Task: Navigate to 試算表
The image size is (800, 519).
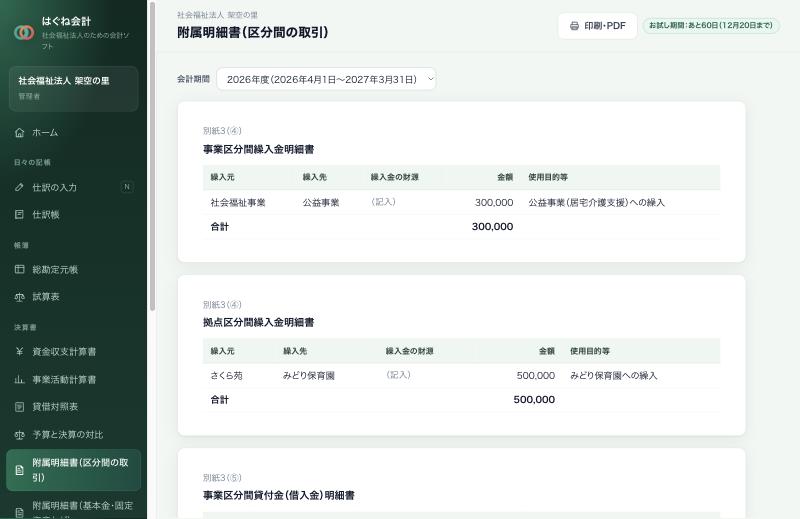Action: [x=73, y=296]
